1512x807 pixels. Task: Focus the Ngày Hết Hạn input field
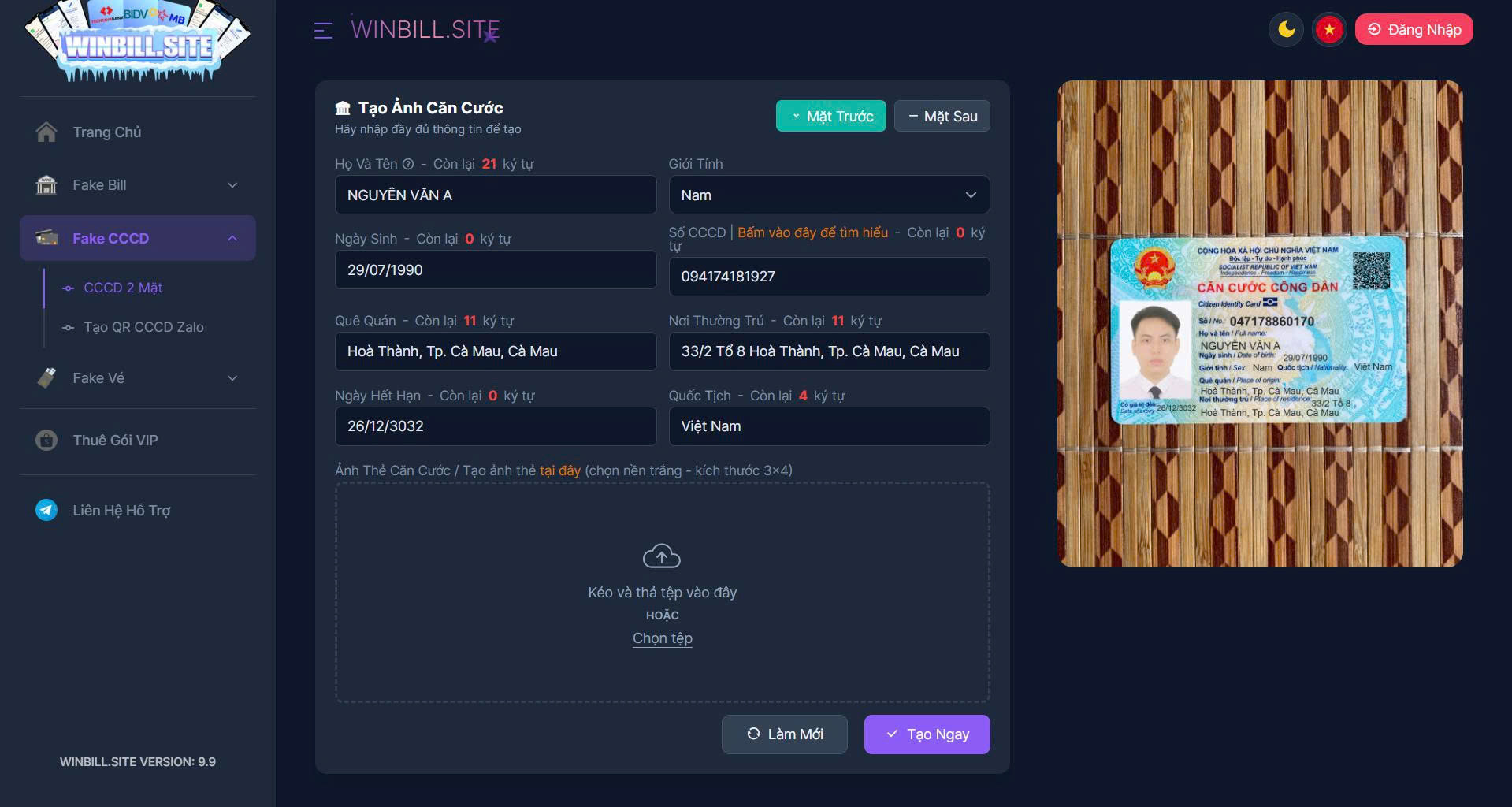[x=496, y=426]
